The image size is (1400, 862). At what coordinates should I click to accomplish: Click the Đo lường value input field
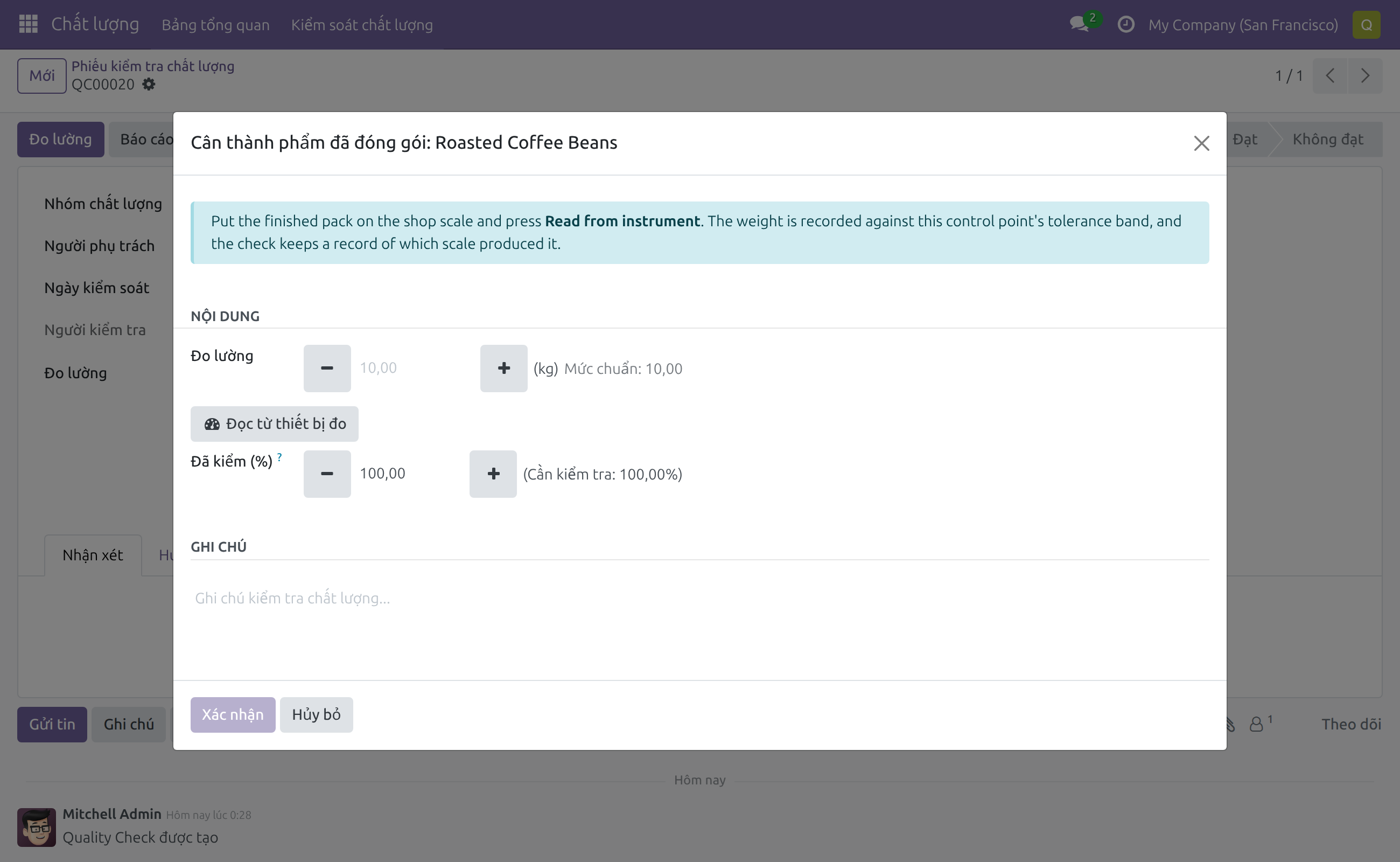click(x=415, y=369)
